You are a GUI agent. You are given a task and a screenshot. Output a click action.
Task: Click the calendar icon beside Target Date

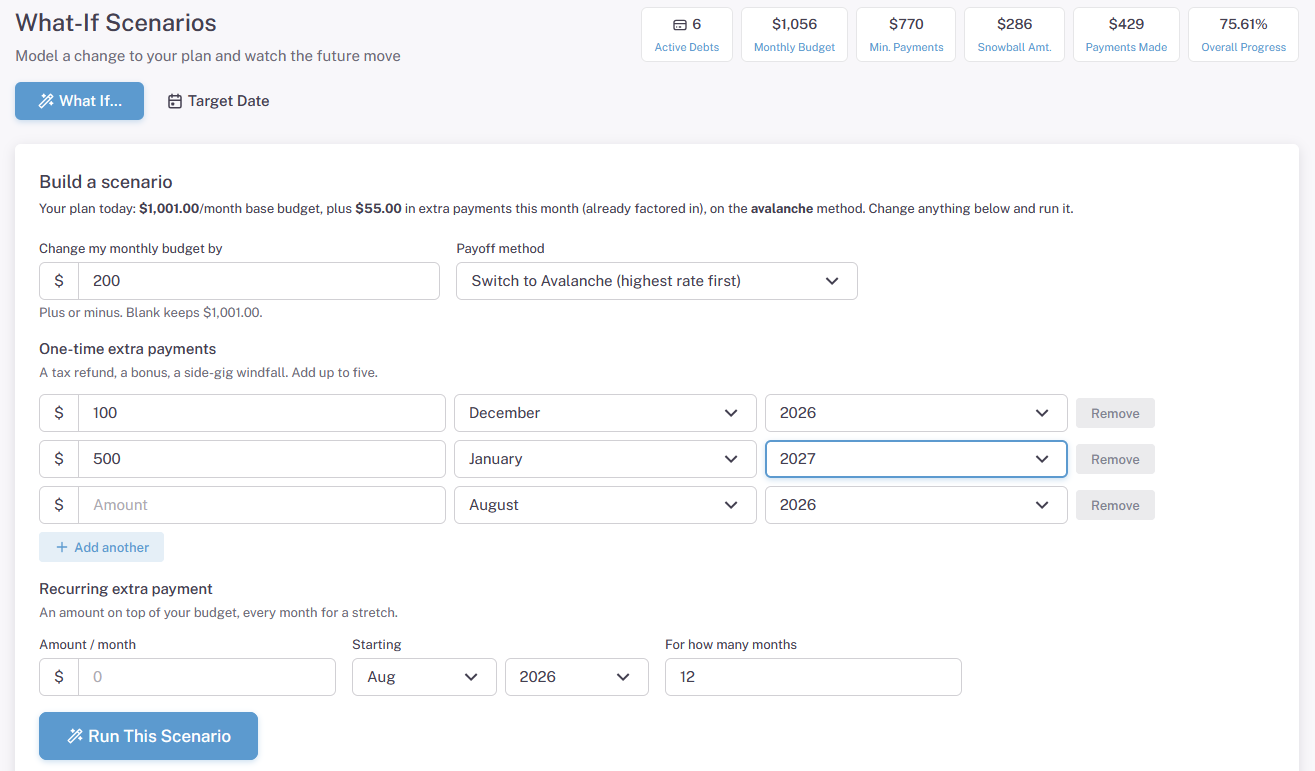click(175, 101)
